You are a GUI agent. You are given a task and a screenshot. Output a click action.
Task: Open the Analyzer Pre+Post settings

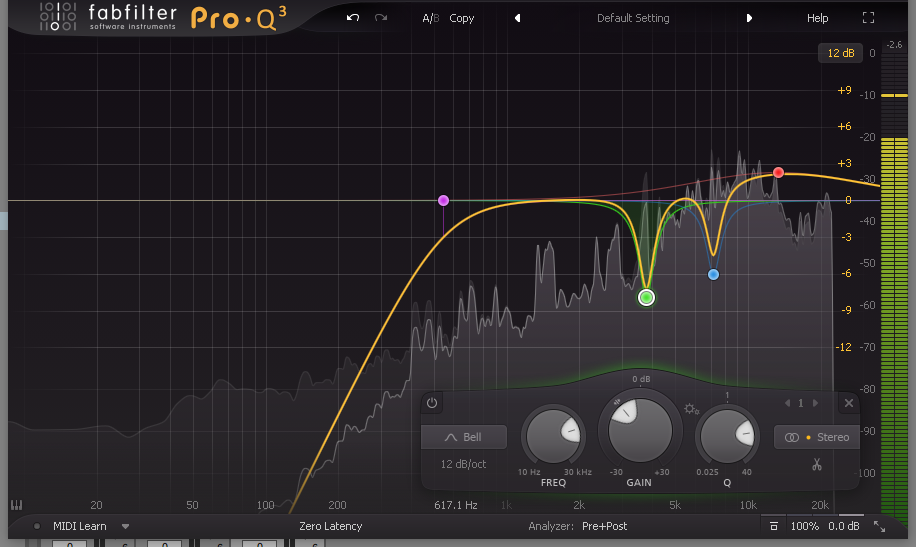604,526
